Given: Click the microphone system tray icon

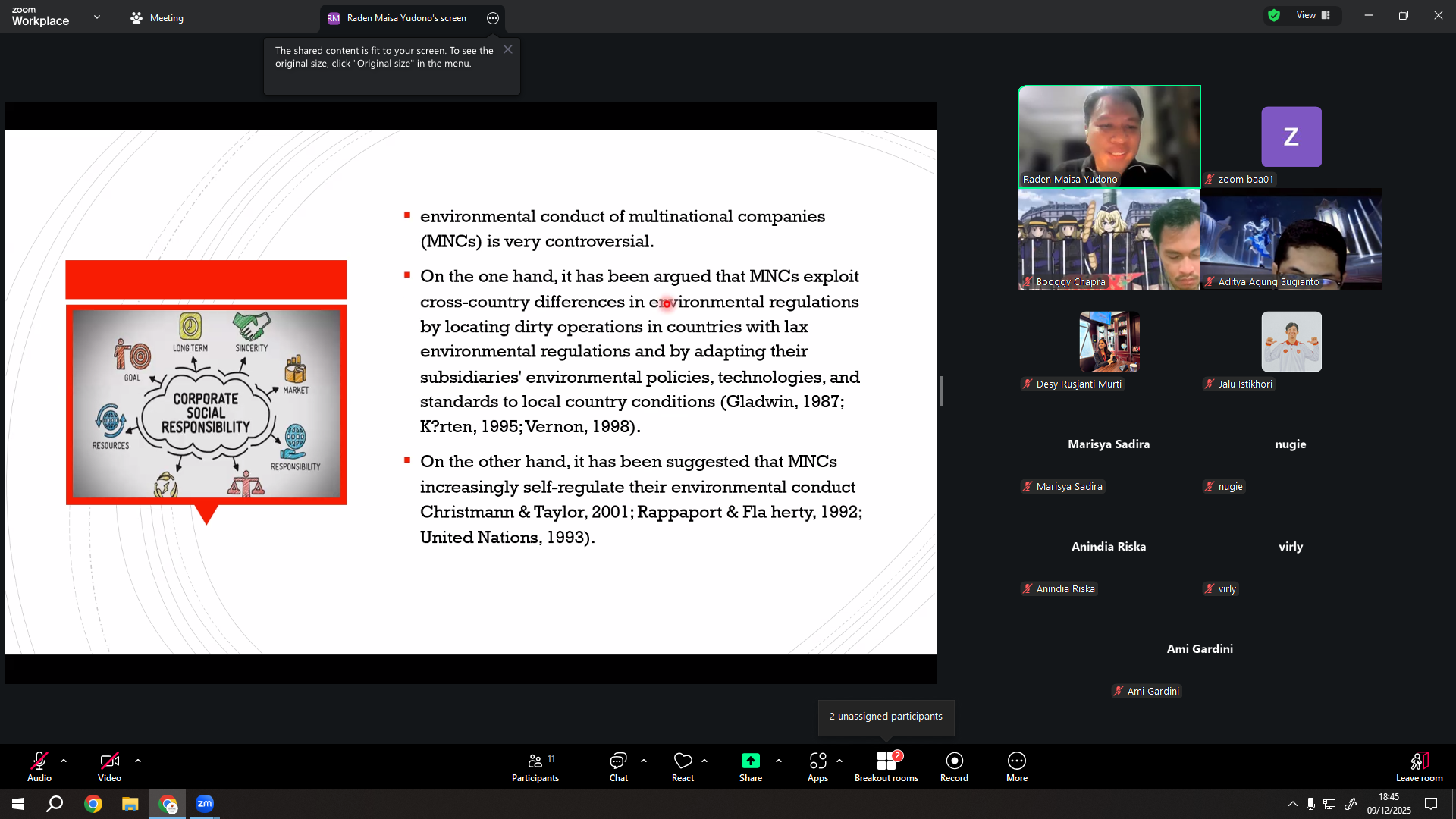Looking at the screenshot, I should (x=1310, y=804).
